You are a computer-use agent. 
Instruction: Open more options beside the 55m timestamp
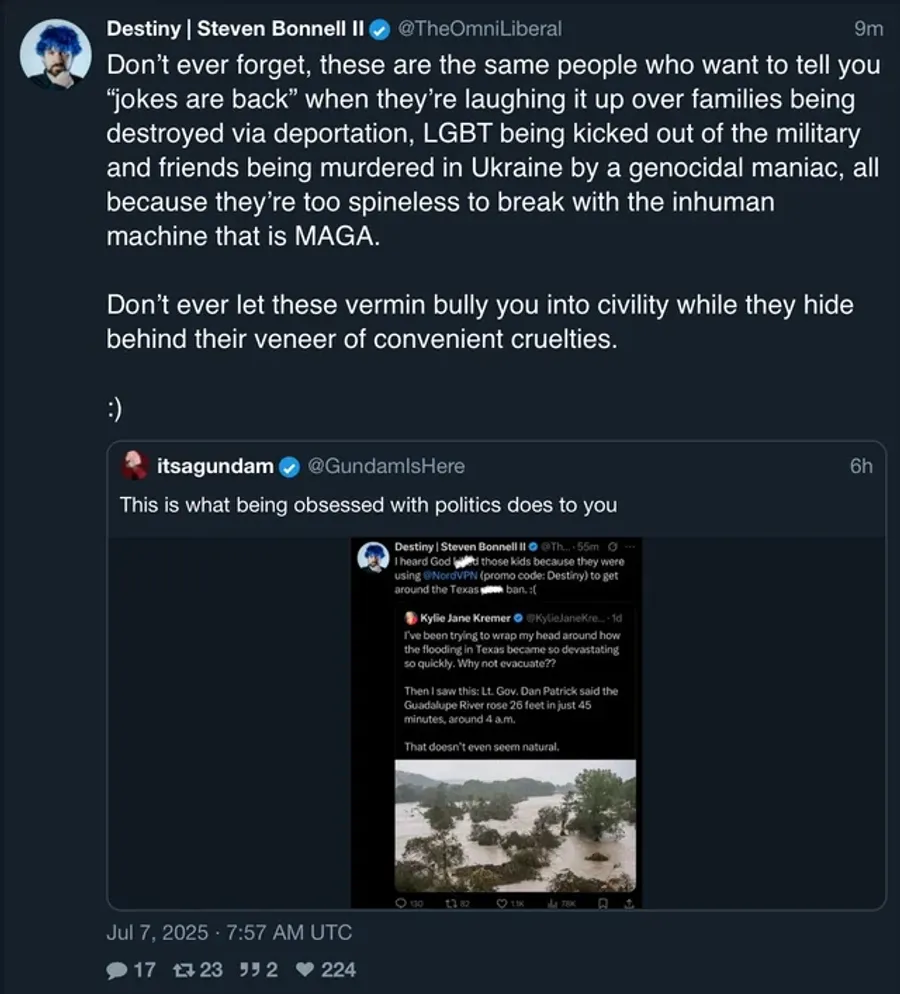(630, 546)
